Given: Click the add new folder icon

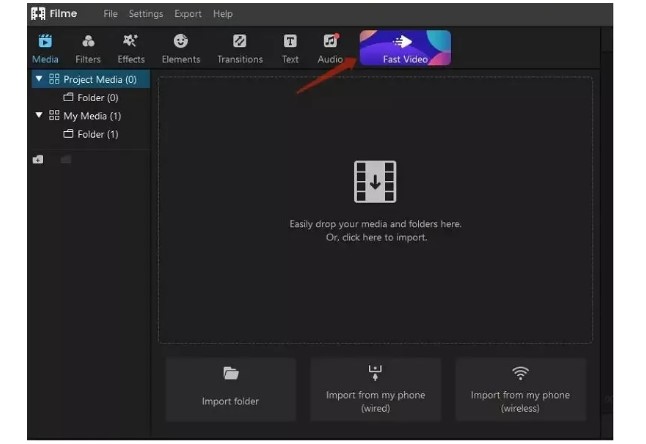Looking at the screenshot, I should 38,159.
